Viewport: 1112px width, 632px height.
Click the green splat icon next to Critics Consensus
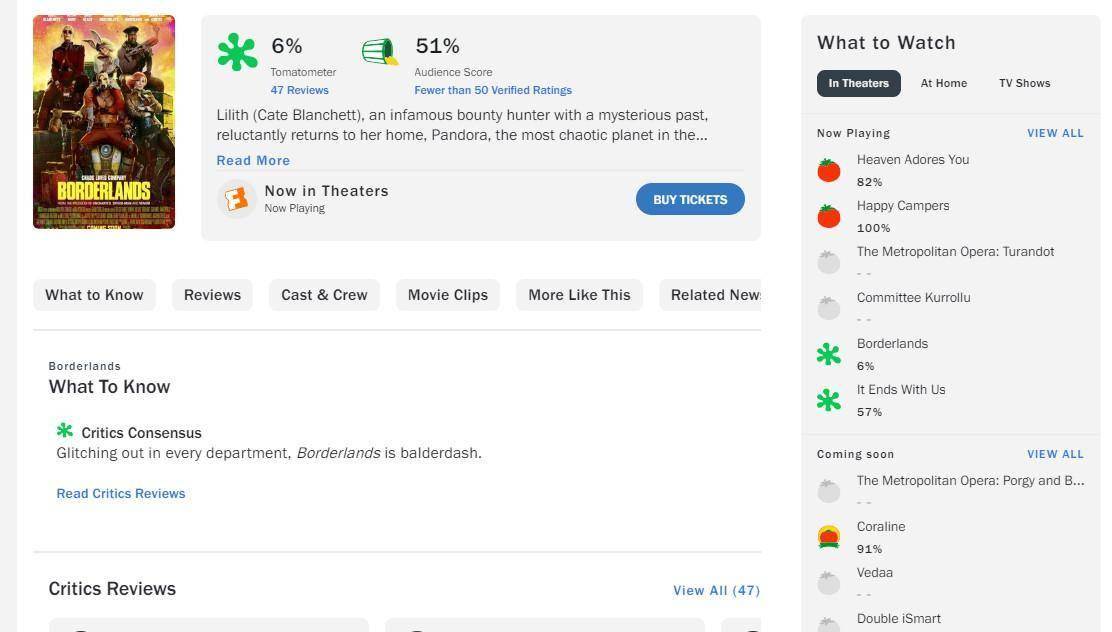click(x=65, y=431)
